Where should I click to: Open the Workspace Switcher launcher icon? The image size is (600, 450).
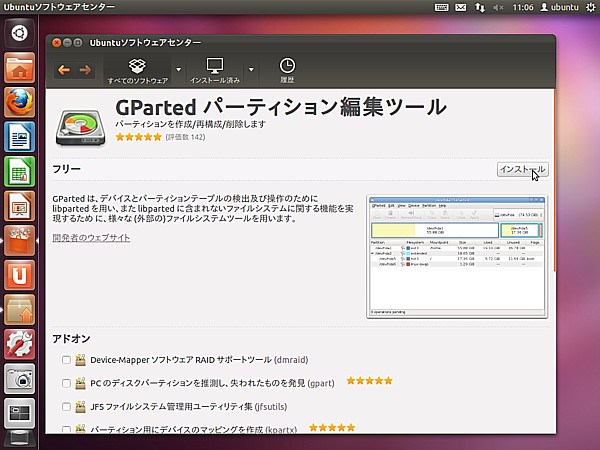click(x=20, y=413)
